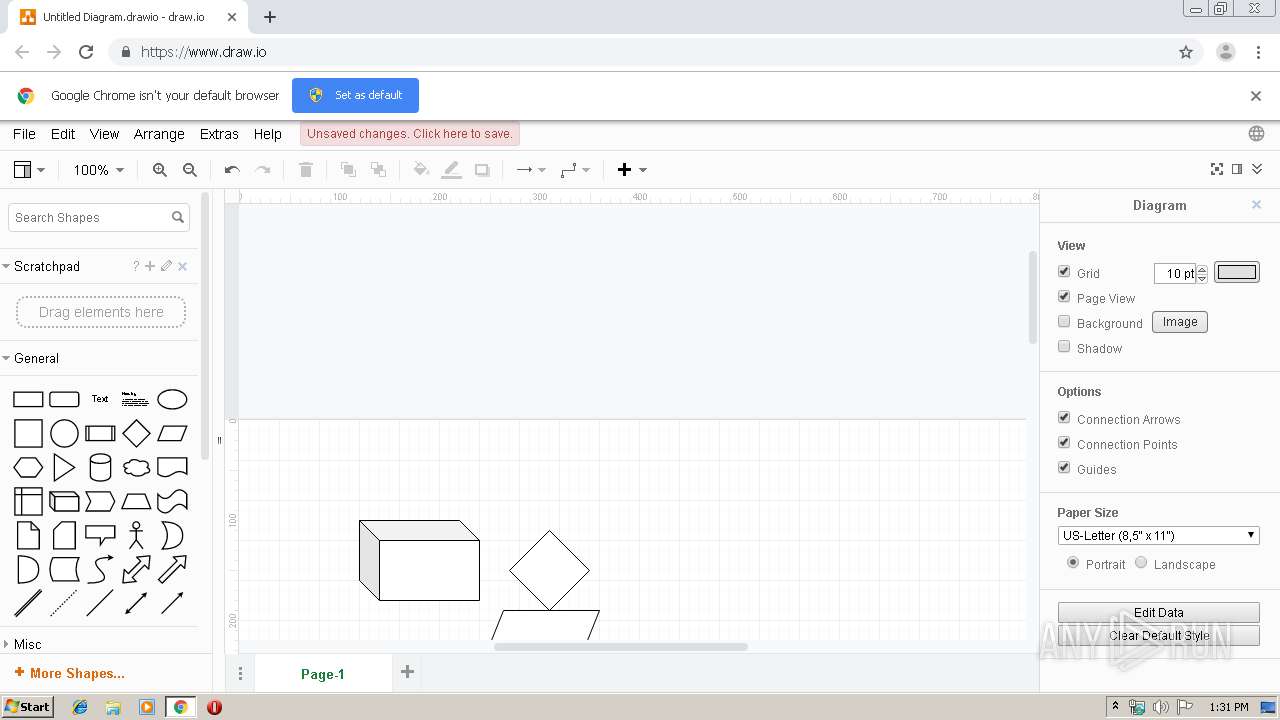Click the Fill Color bucket icon
Image resolution: width=1280 pixels, height=720 pixels.
421,170
